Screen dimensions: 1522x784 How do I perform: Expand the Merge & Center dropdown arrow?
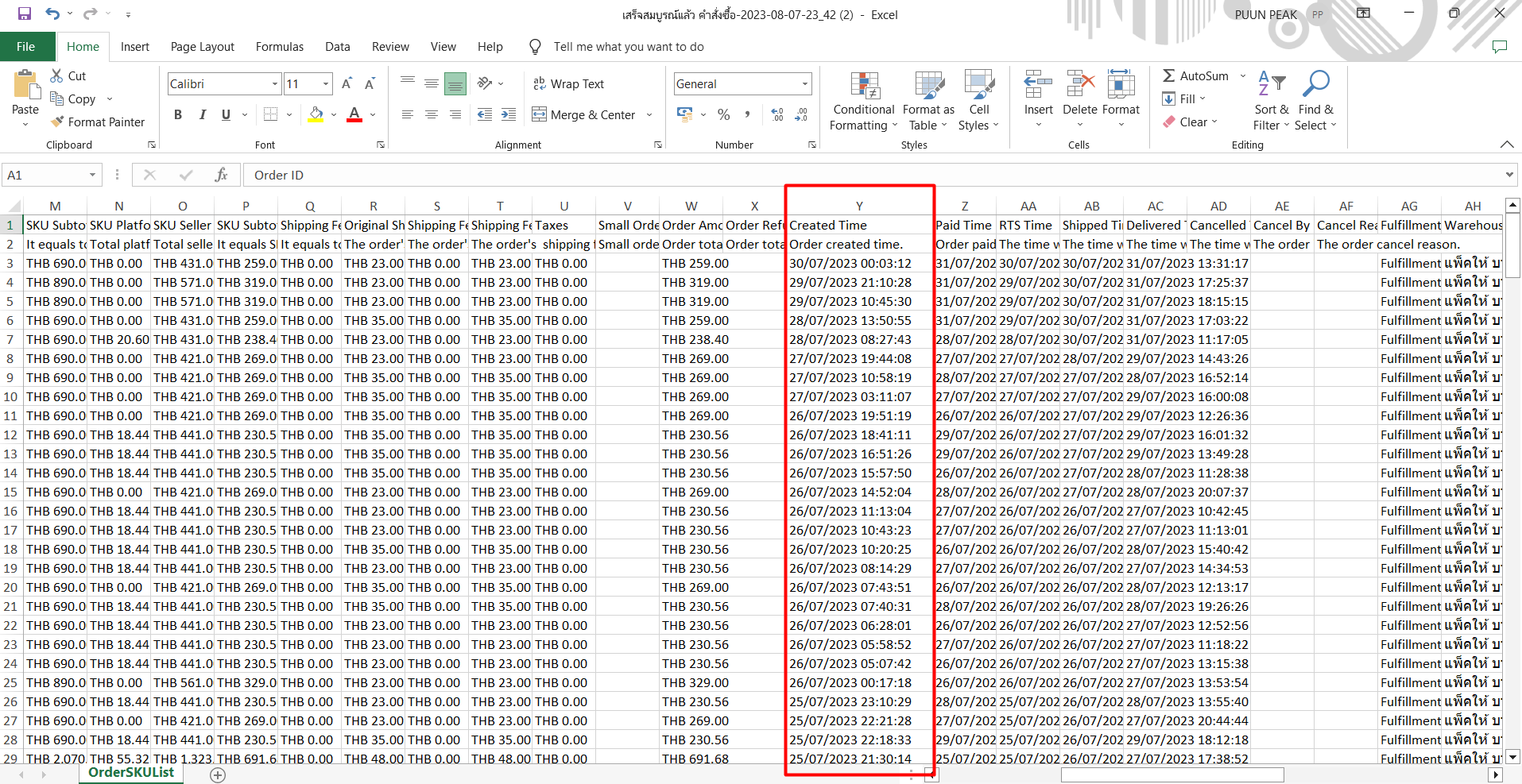pos(649,114)
